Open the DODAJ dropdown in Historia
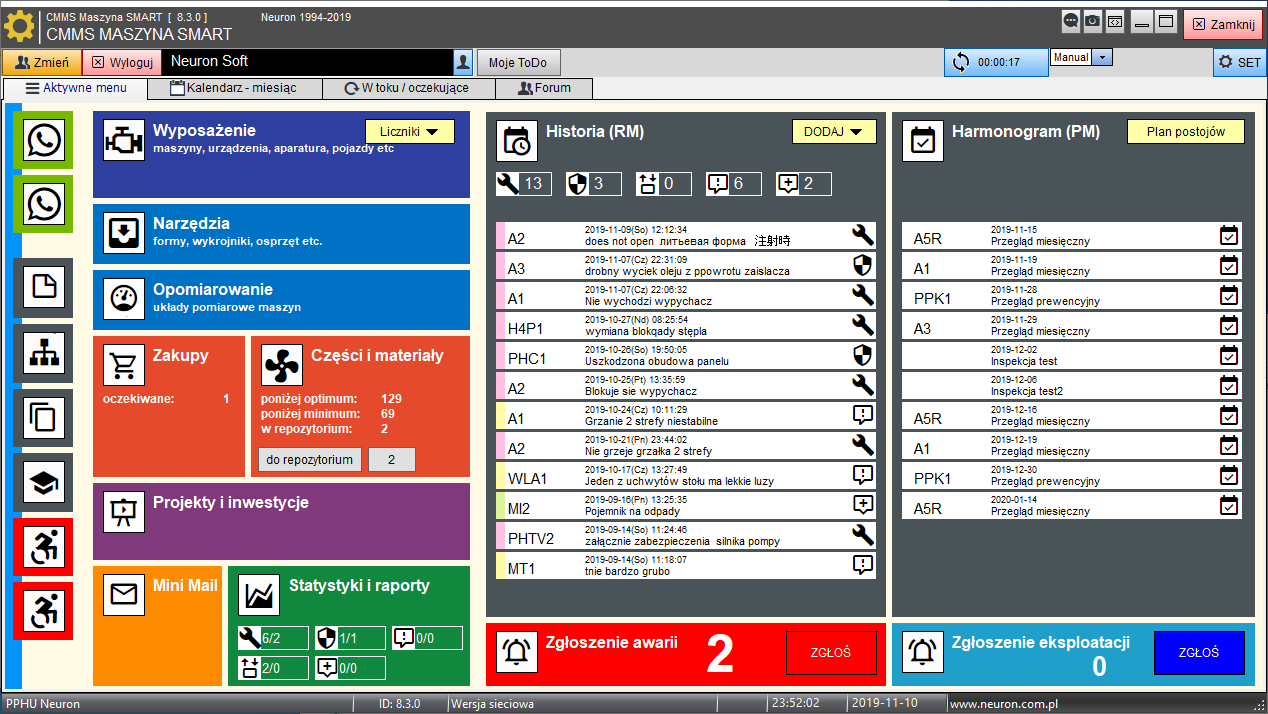The width and height of the screenshot is (1268, 714). (834, 131)
